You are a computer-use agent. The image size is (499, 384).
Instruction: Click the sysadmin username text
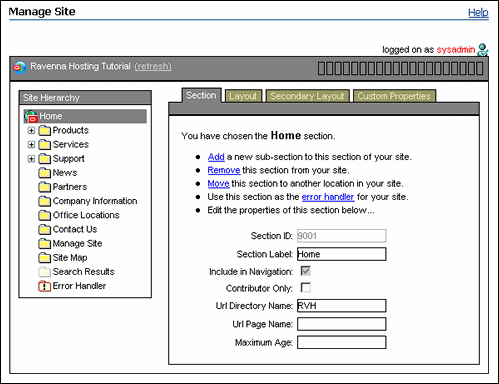[456, 50]
